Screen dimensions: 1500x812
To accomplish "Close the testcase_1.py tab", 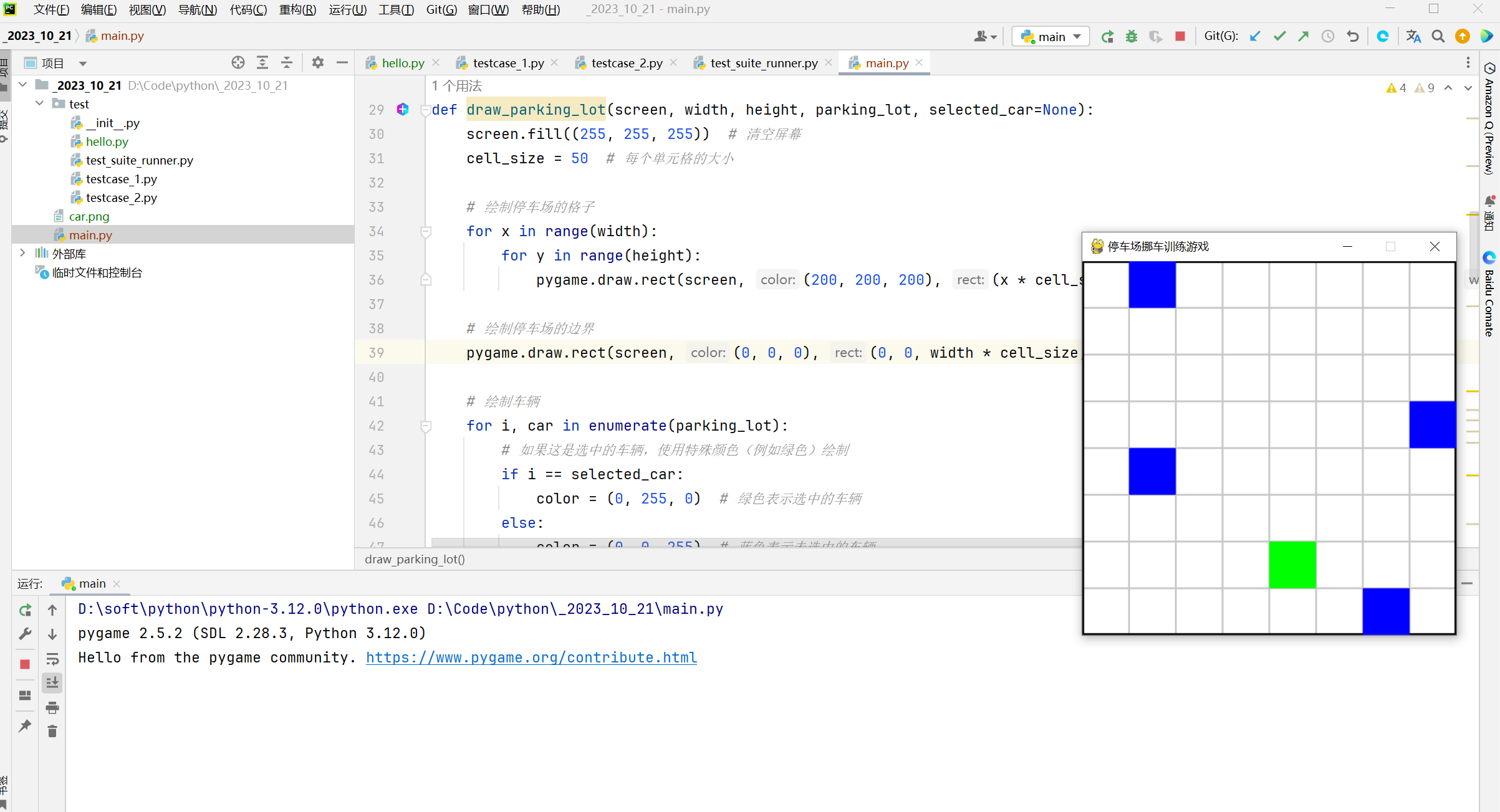I will 554,63.
